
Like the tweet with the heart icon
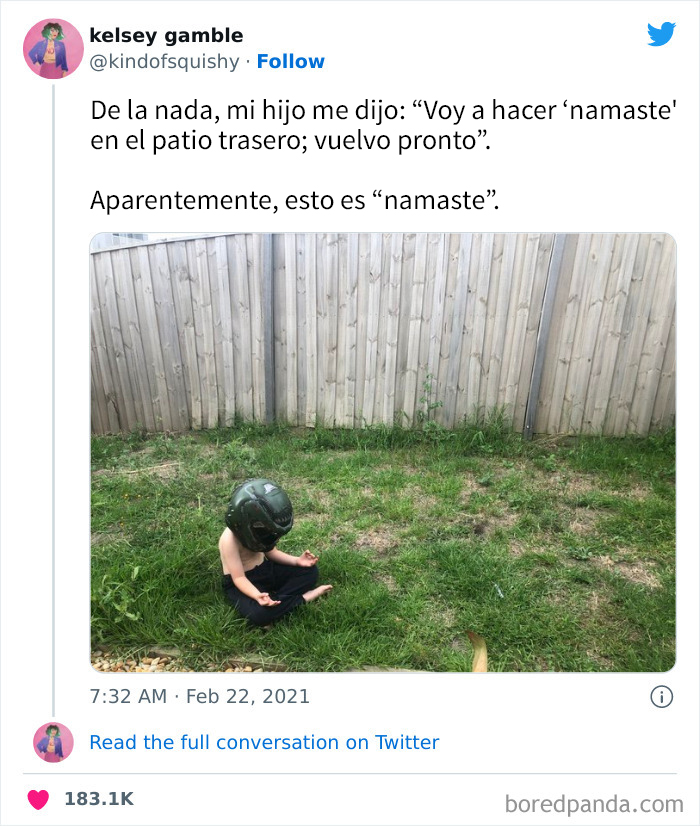click(38, 800)
